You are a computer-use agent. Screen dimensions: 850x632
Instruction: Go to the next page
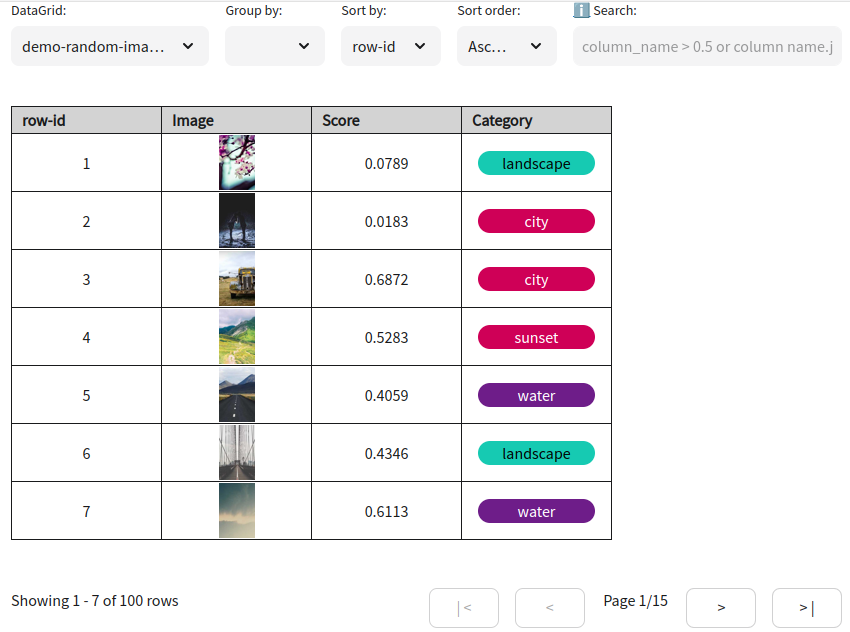[721, 608]
